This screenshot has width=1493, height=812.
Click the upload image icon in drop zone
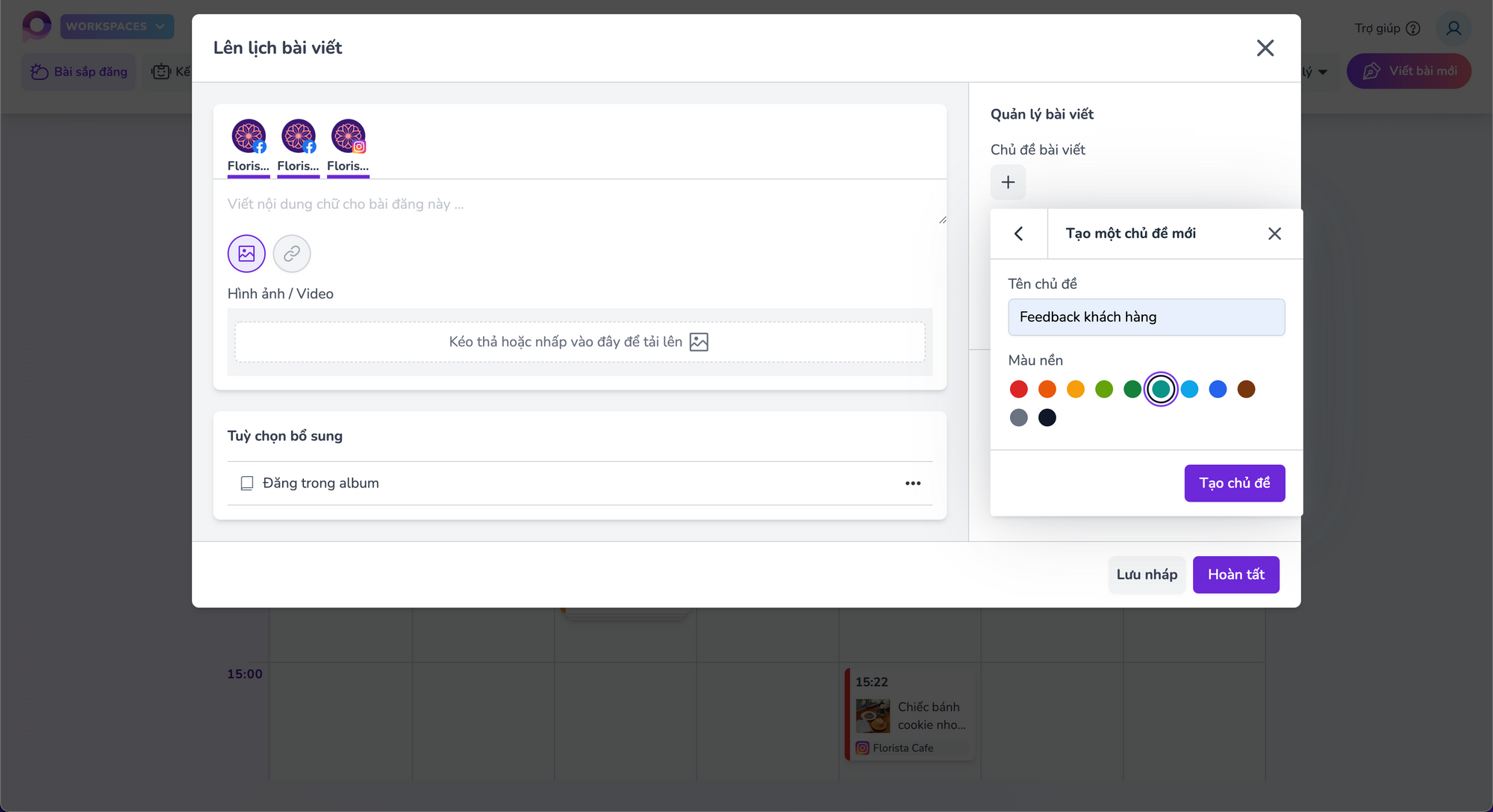(x=699, y=342)
